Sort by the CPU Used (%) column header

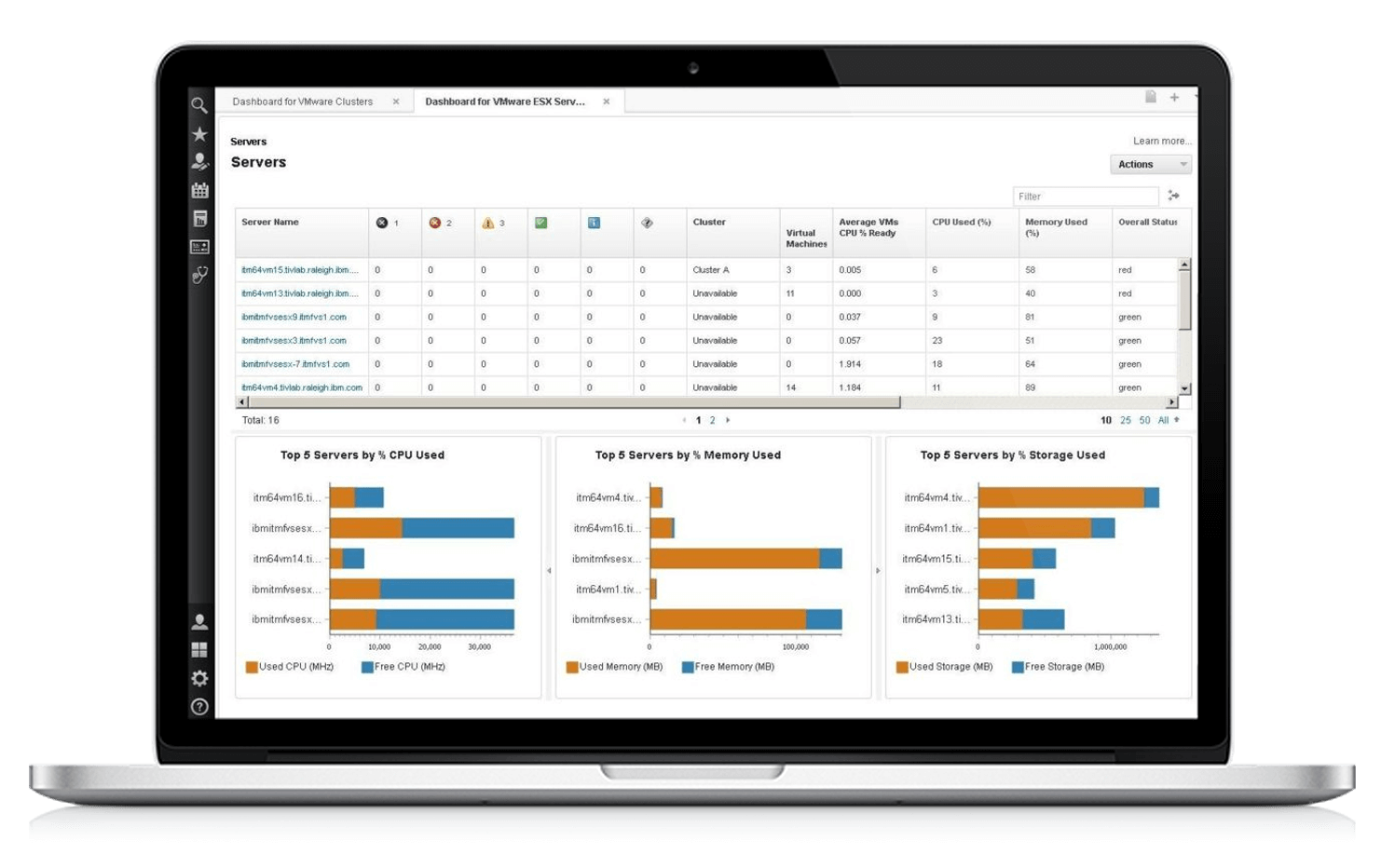click(x=962, y=222)
